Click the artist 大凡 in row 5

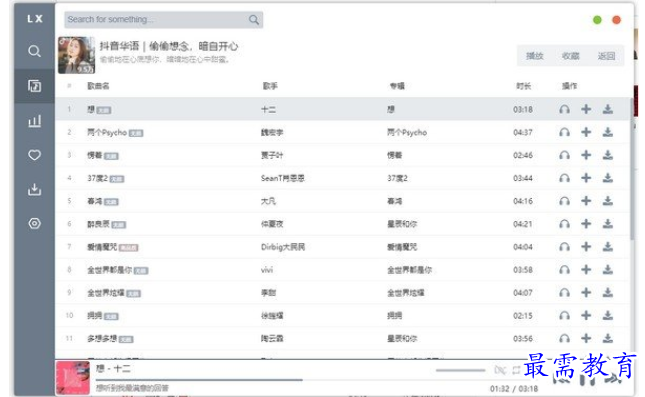268,201
